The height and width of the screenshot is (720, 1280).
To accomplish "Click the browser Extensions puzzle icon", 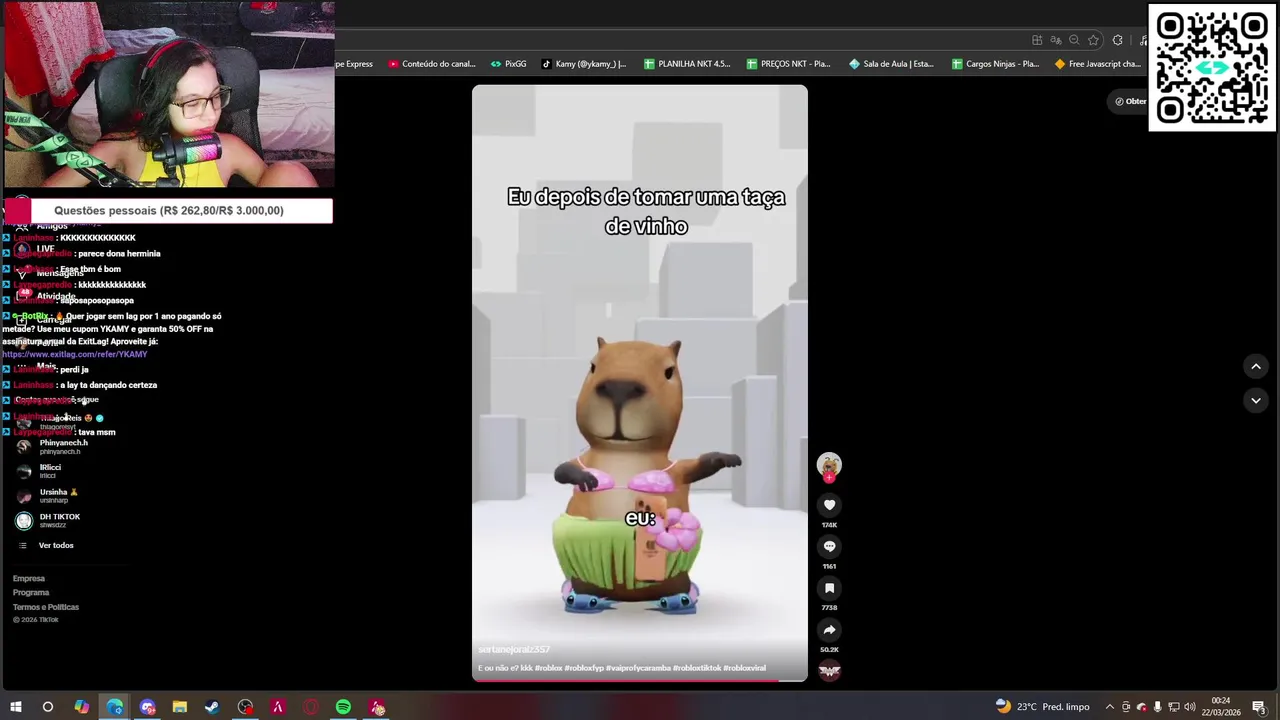I will coord(1117,40).
